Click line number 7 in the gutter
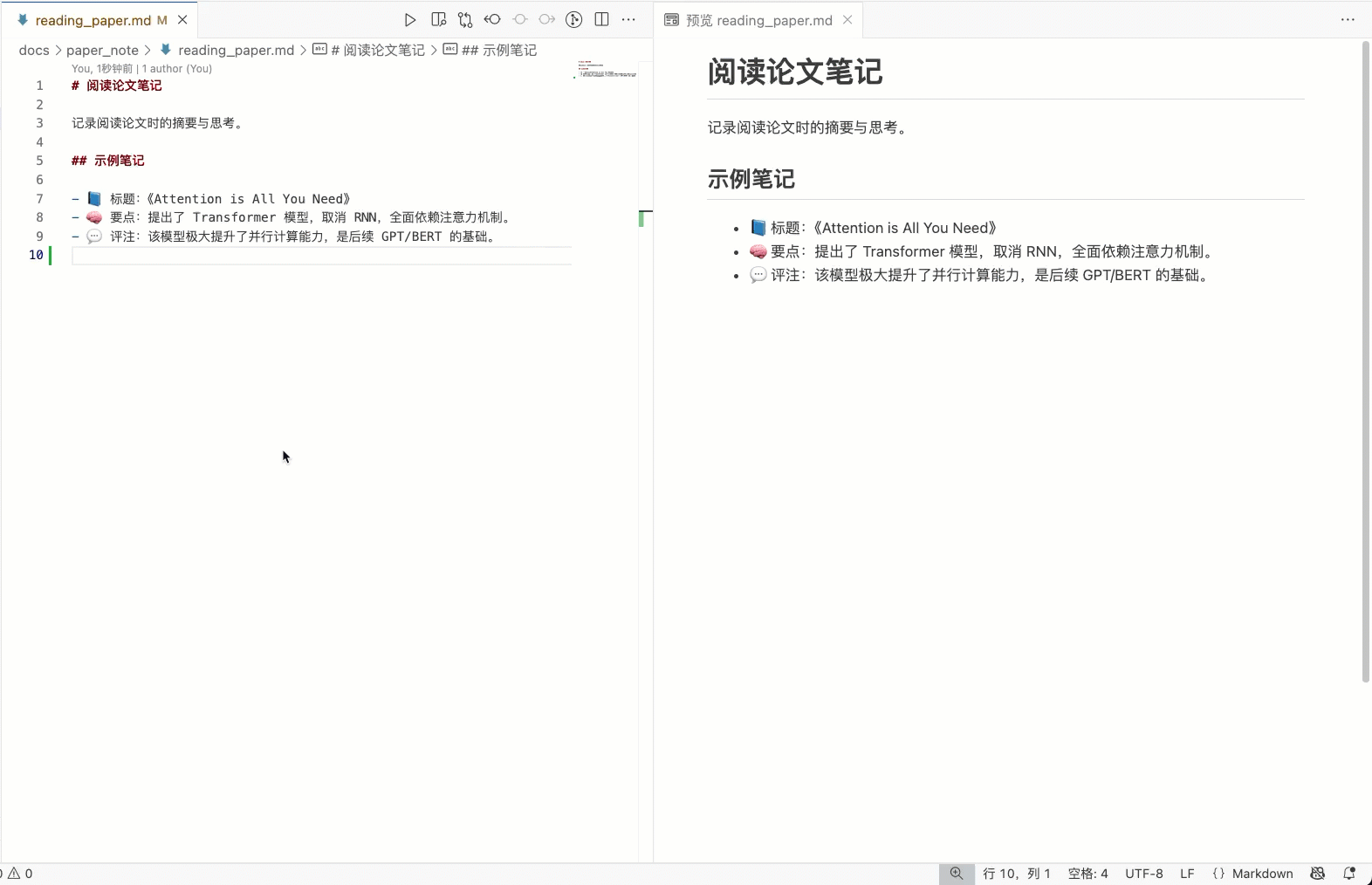 39,199
